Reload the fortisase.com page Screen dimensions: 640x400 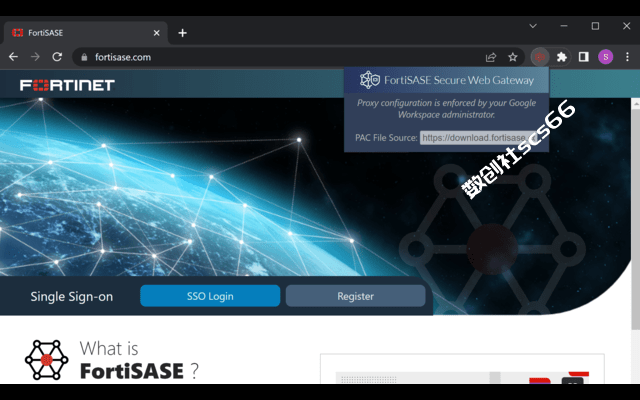pyautogui.click(x=57, y=57)
